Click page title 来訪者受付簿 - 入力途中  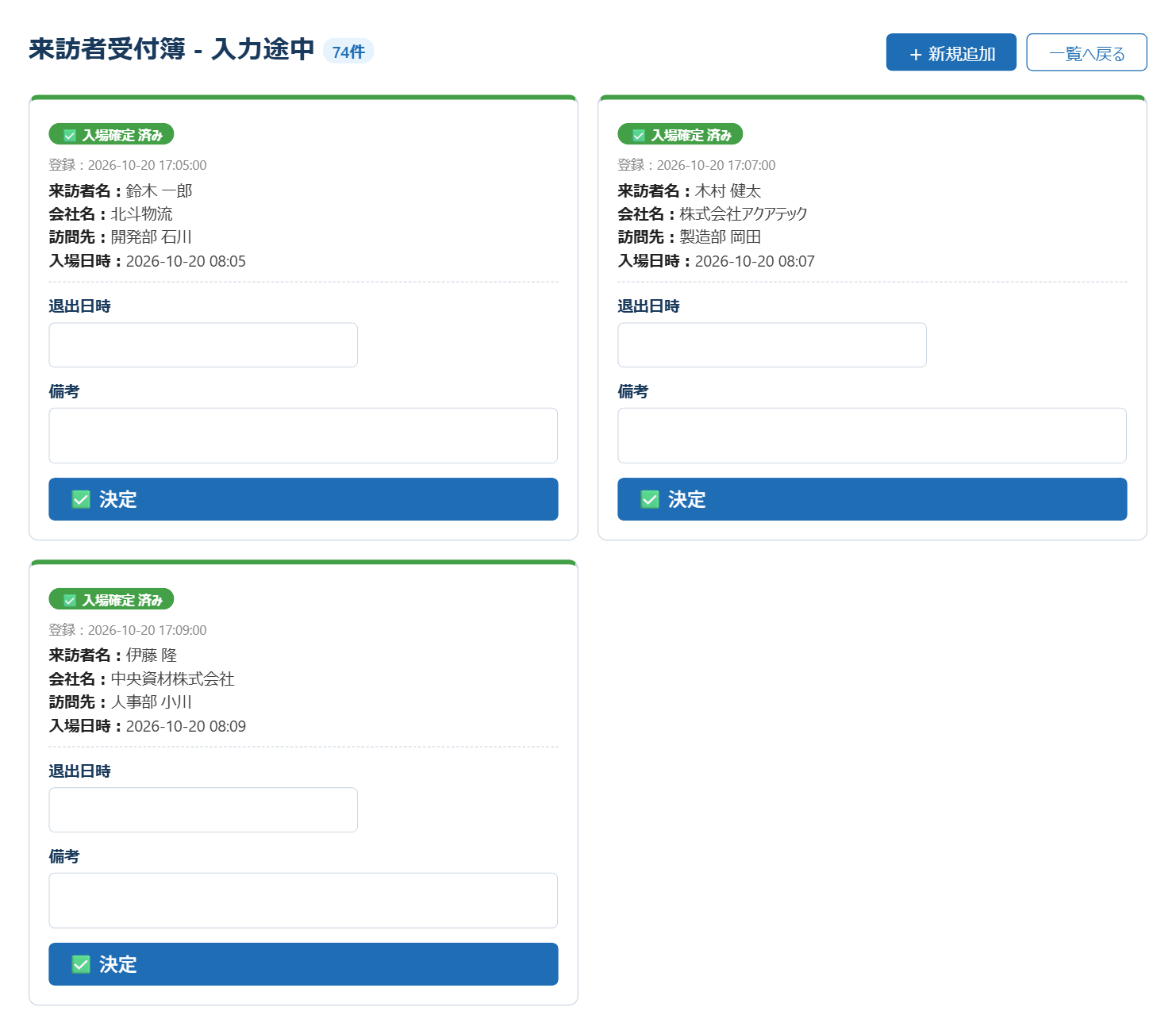[171, 49]
